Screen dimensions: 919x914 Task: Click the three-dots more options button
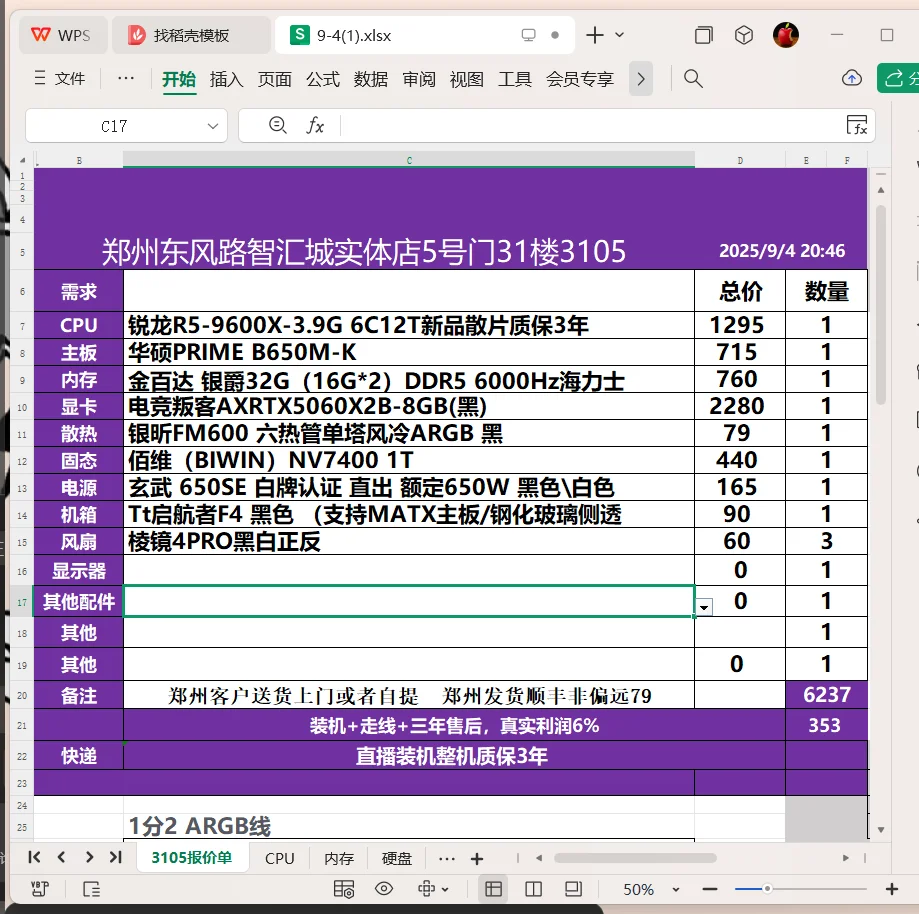pyautogui.click(x=125, y=78)
